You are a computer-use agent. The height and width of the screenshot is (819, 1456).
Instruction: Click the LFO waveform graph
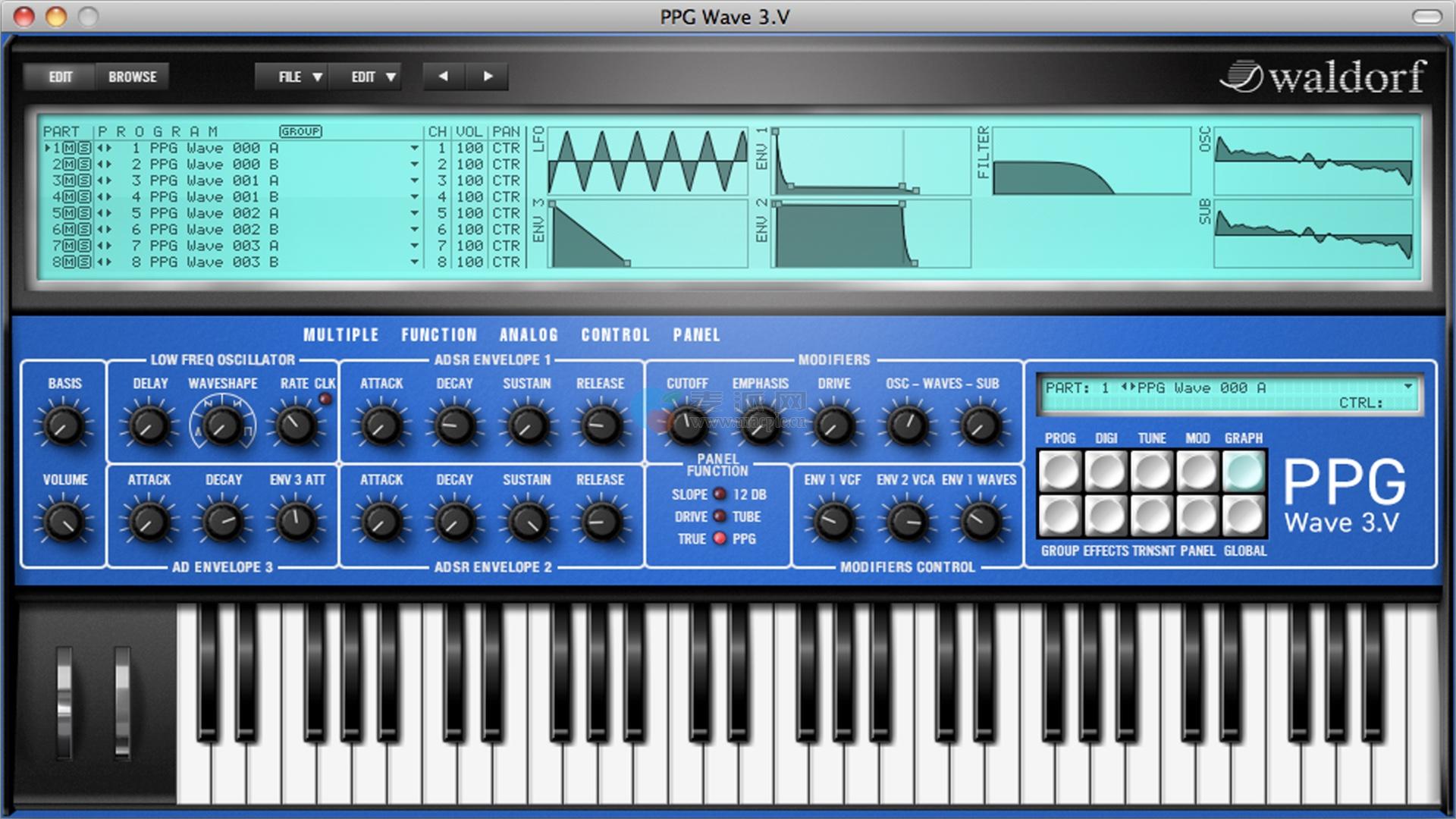(648, 160)
